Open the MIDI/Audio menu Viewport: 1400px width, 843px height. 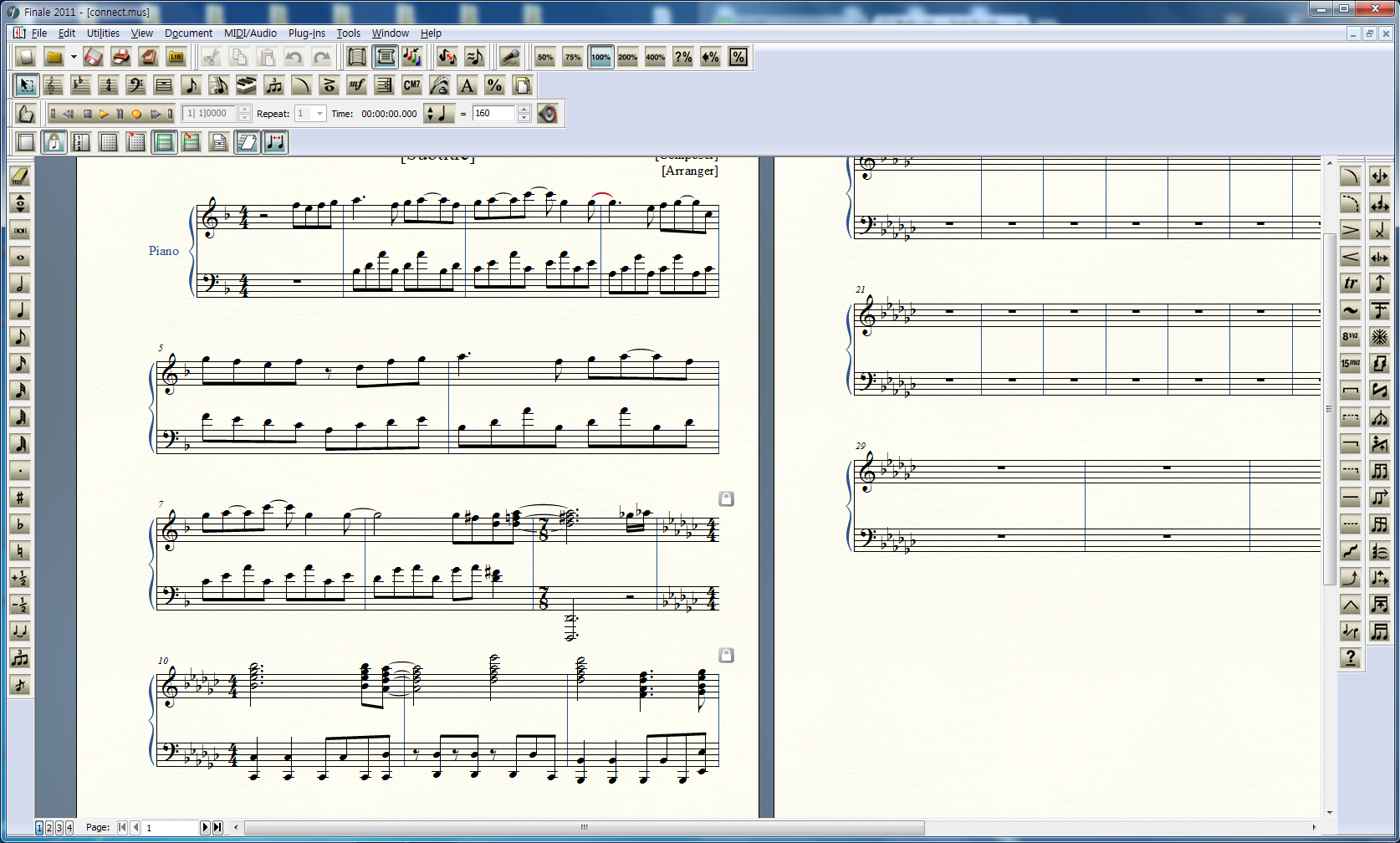pyautogui.click(x=250, y=33)
